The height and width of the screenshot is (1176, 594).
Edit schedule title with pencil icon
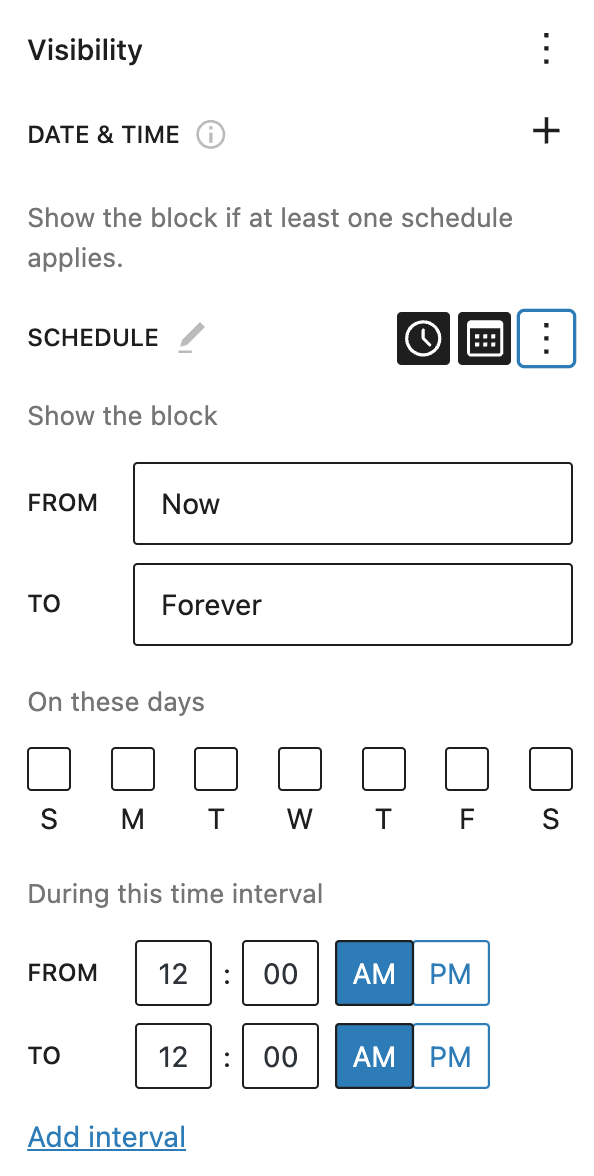coord(191,338)
